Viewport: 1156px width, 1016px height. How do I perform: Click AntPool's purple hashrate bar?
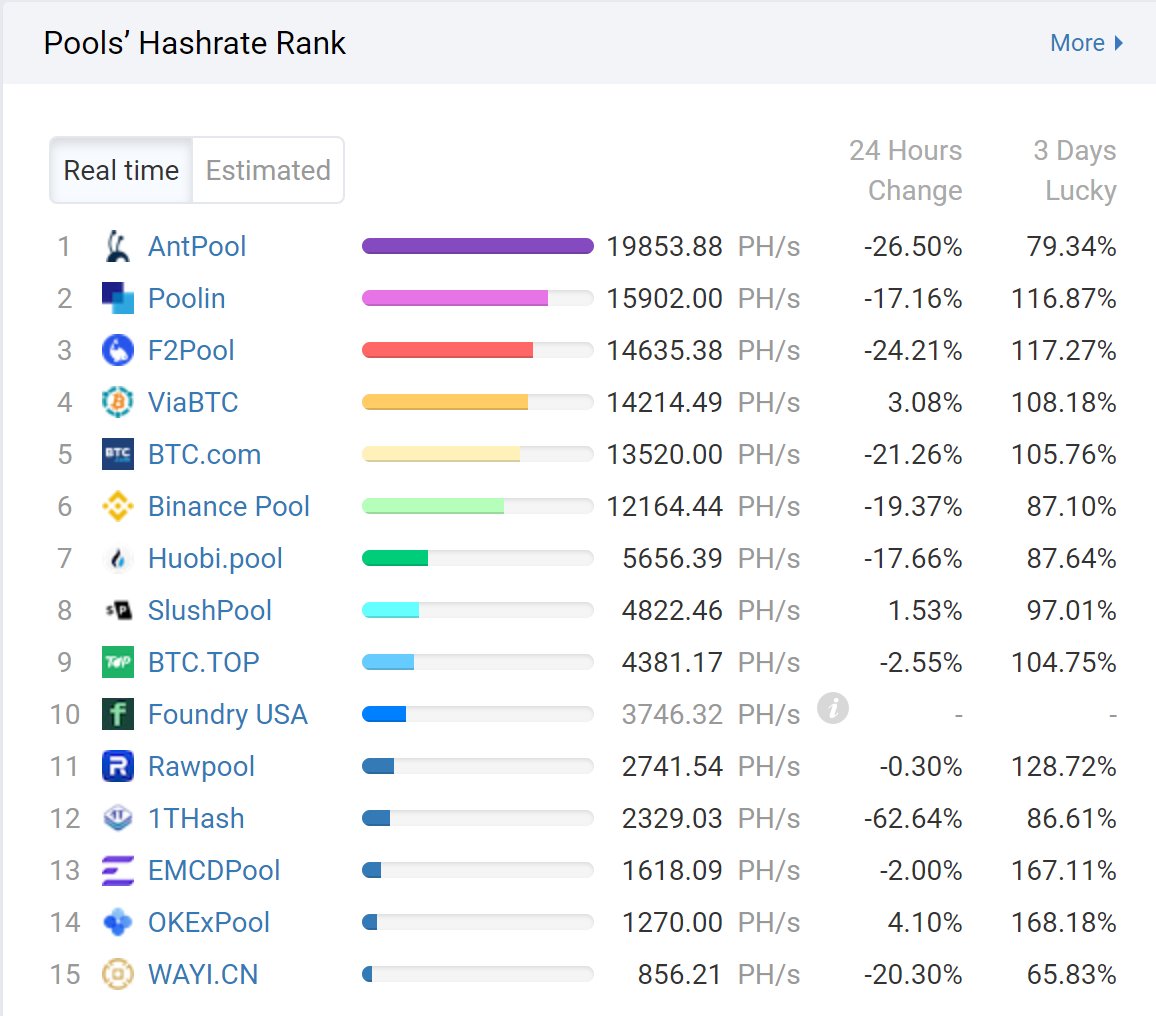click(x=478, y=246)
